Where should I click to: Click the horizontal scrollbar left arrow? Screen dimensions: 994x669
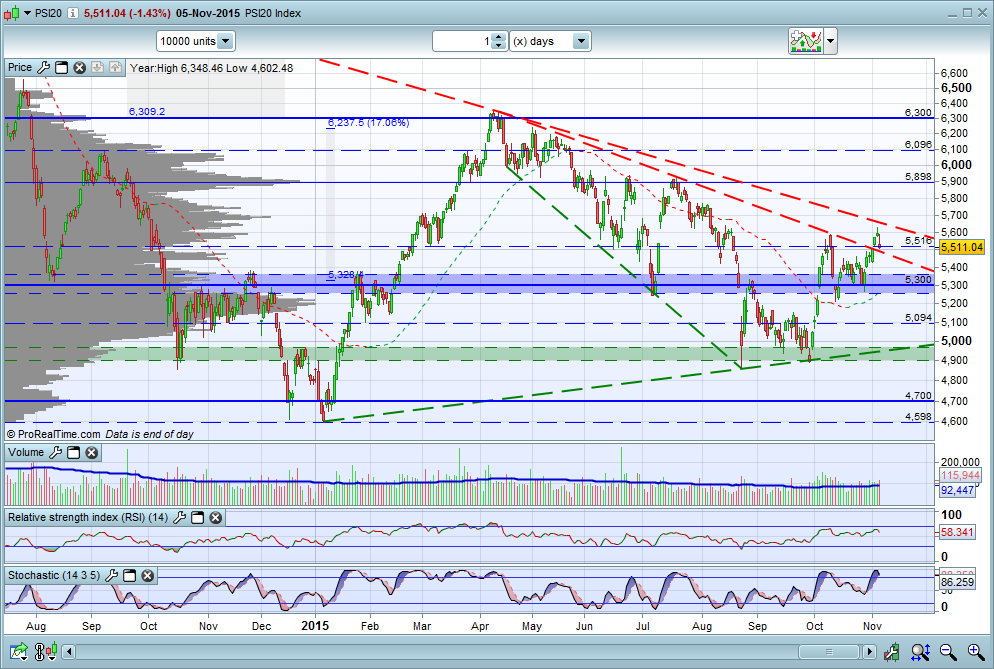point(69,651)
